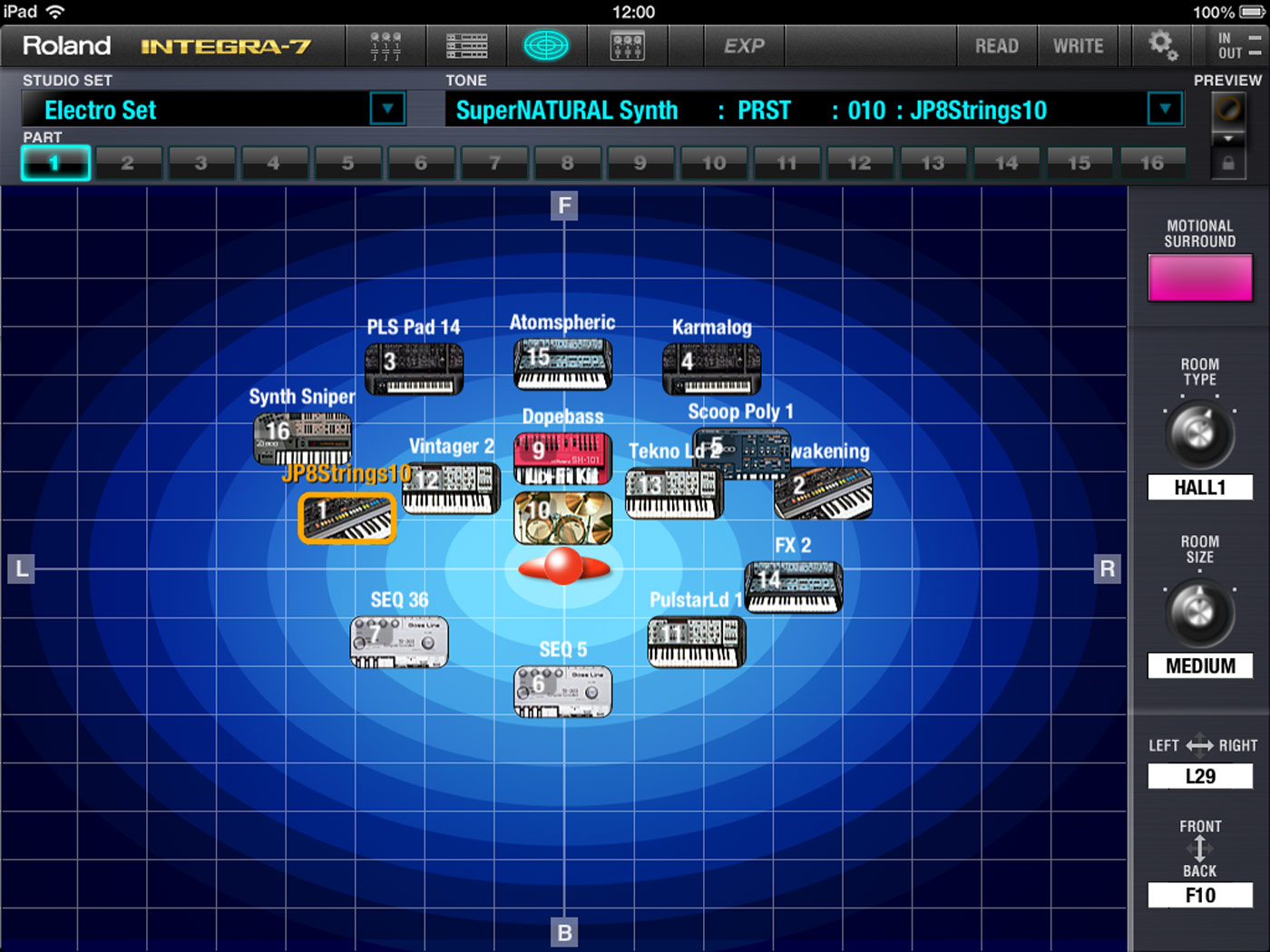Tap the Room Size knob
1270x952 pixels.
[x=1199, y=612]
